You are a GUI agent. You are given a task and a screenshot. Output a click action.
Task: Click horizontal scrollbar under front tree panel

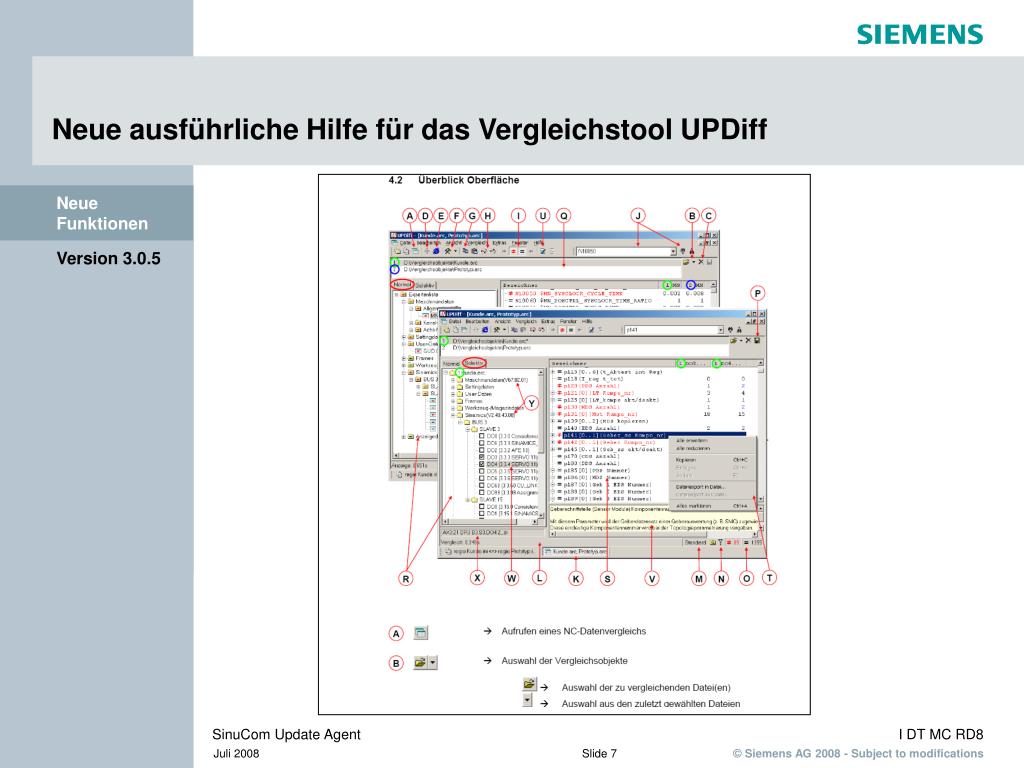490,522
